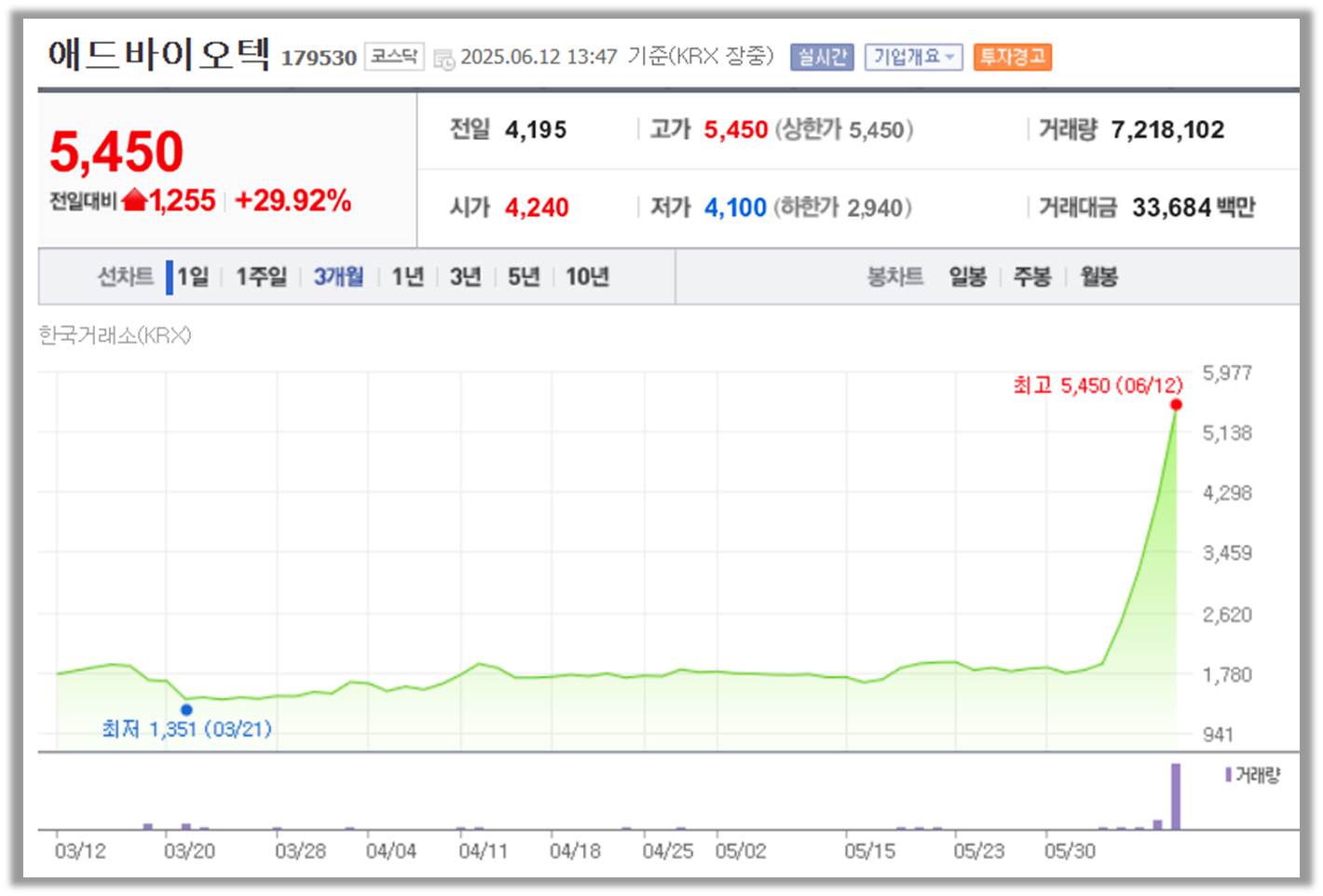Image resolution: width=1323 pixels, height=896 pixels.
Task: Select the 3개월 chart period tab
Action: tap(338, 277)
